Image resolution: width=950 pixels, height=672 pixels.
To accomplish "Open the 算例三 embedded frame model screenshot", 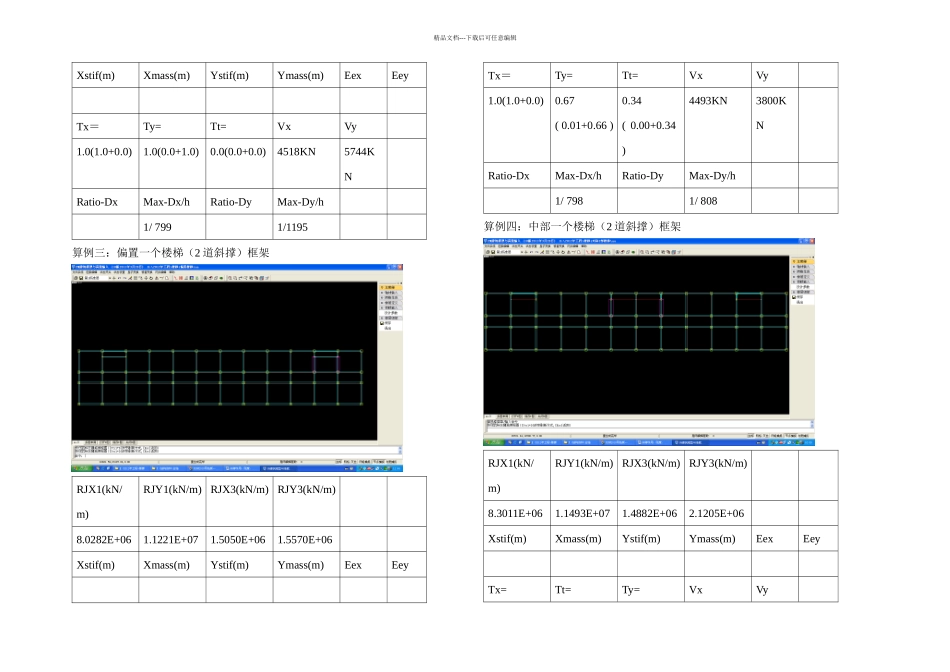I will pos(237,368).
